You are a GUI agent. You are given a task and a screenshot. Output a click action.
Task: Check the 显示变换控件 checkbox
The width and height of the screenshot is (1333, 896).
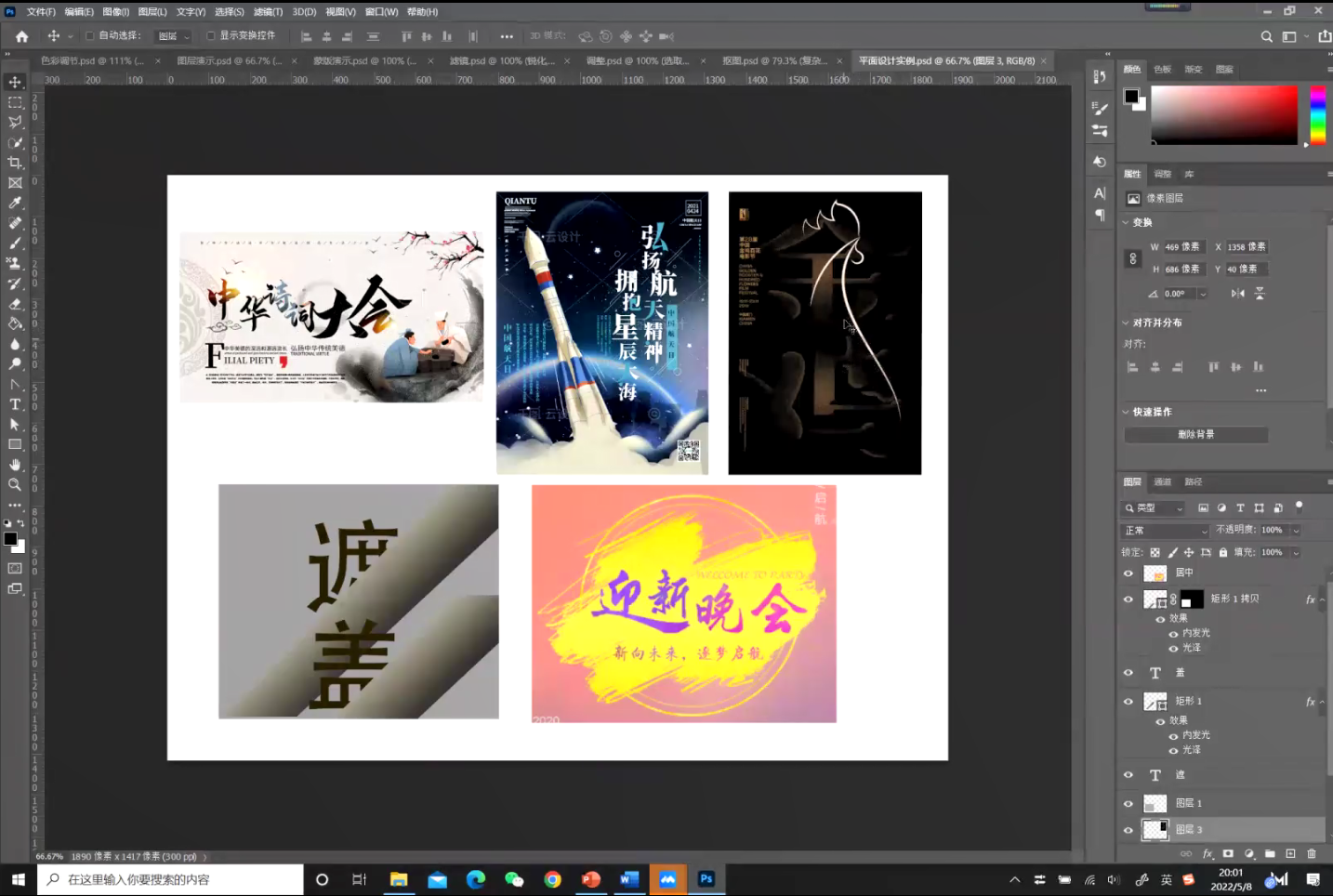[x=211, y=36]
